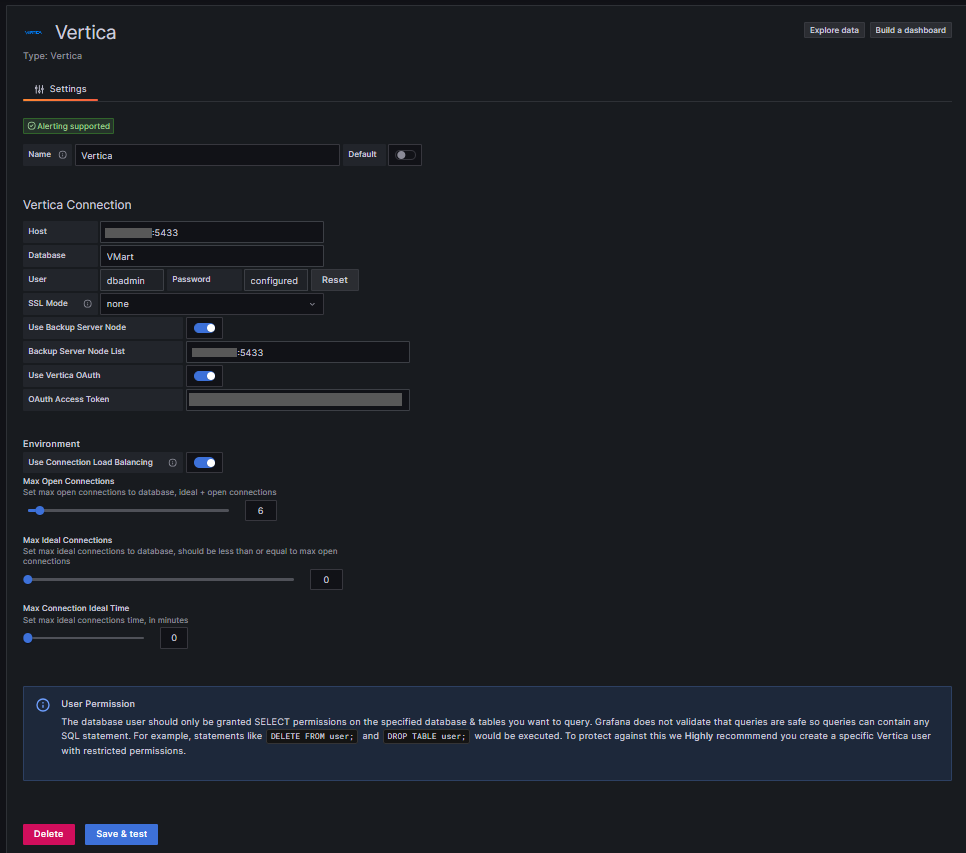Image resolution: width=966 pixels, height=853 pixels.
Task: Toggle the Default data source switch
Action: [x=405, y=155]
